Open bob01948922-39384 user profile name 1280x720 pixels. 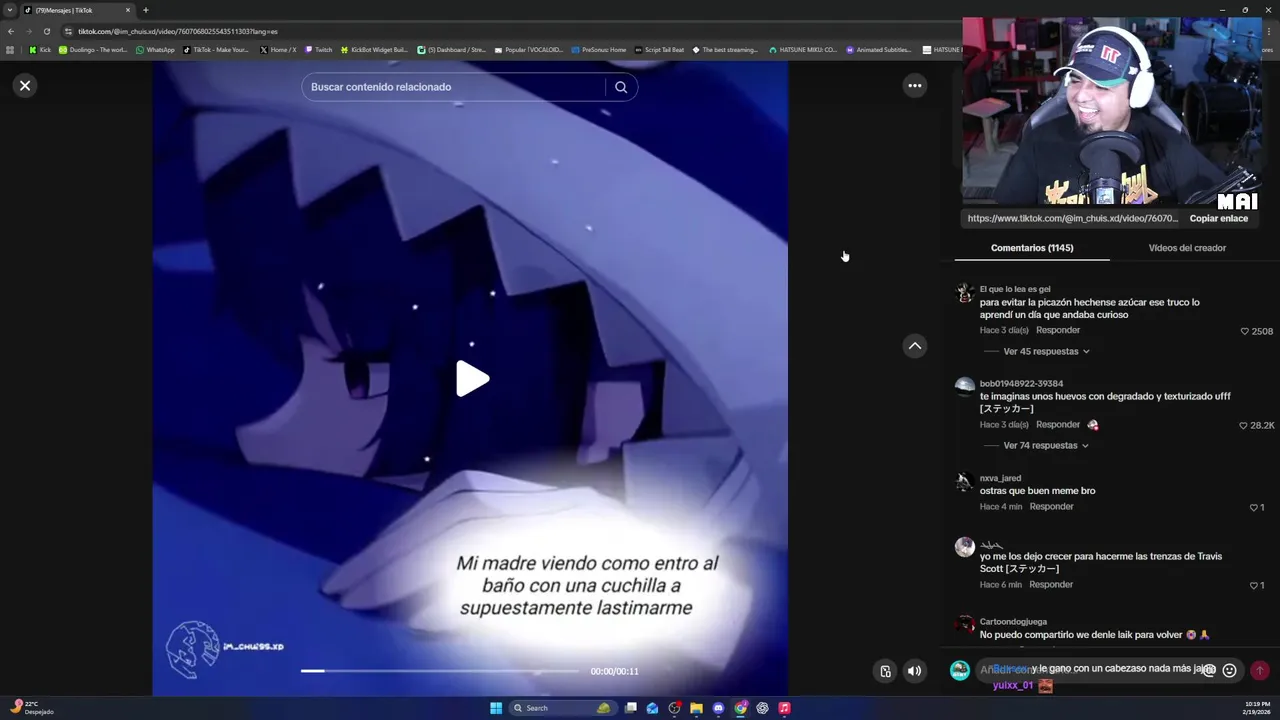point(1021,383)
